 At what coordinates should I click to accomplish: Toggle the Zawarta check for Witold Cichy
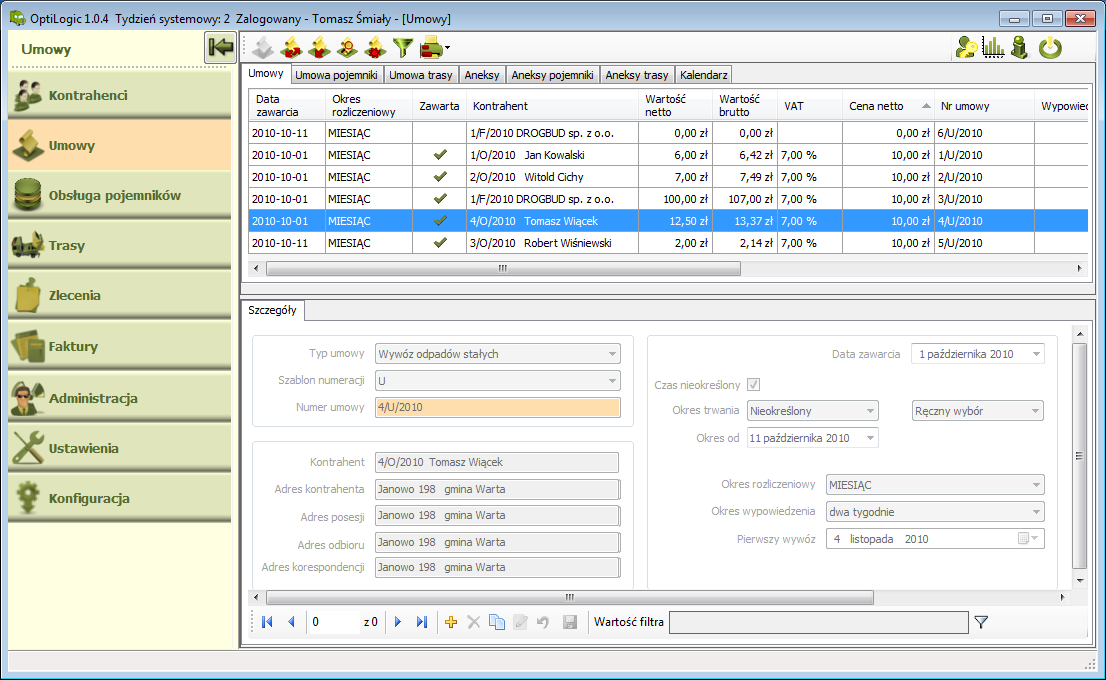440,176
